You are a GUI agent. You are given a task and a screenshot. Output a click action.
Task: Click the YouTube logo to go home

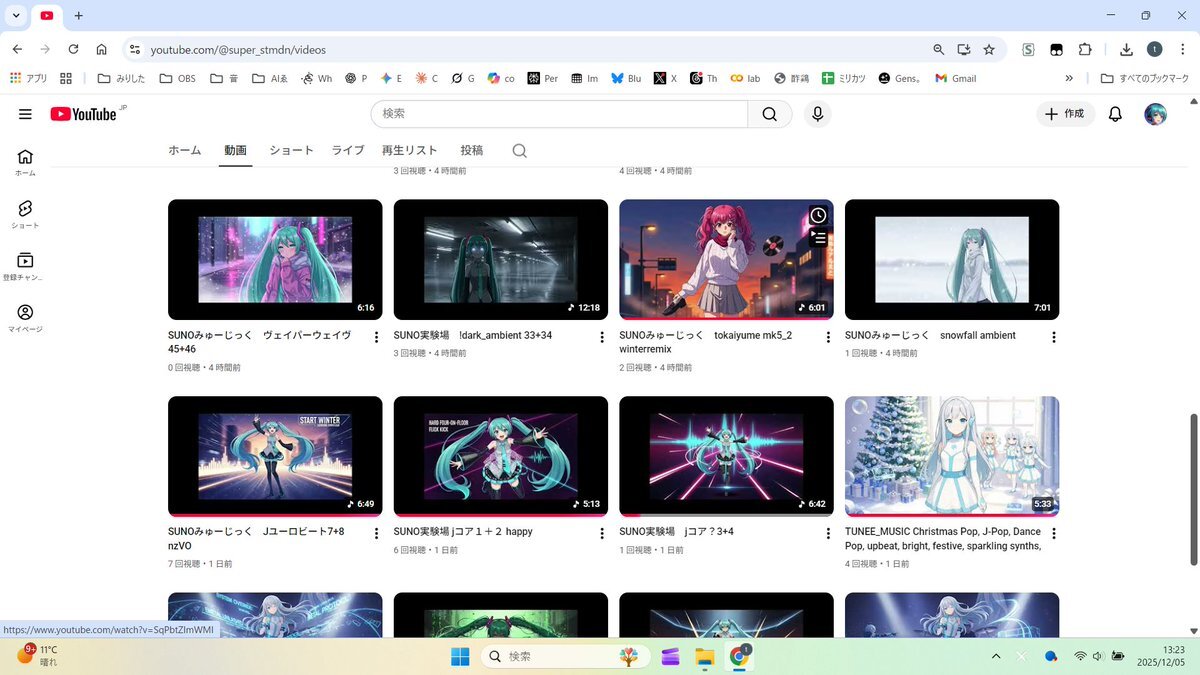[x=85, y=114]
